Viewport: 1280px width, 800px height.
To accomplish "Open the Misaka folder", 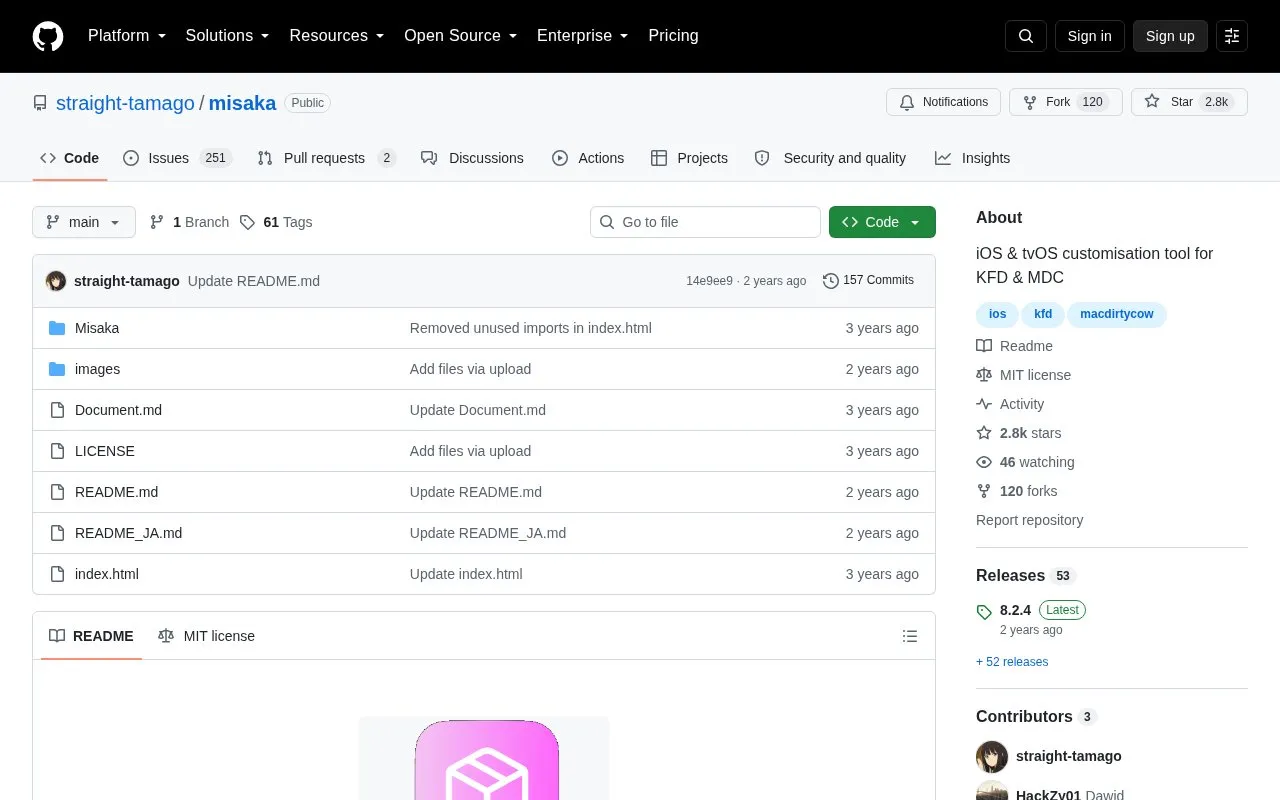I will 97,328.
